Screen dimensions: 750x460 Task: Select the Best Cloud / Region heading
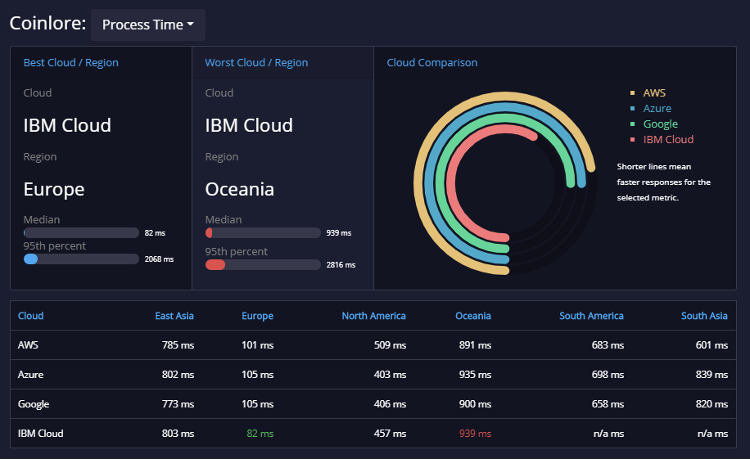tap(71, 63)
